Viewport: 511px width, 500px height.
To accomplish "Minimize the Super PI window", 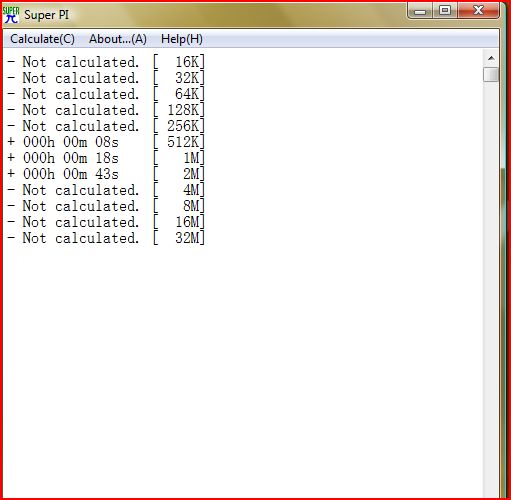I will pos(420,11).
